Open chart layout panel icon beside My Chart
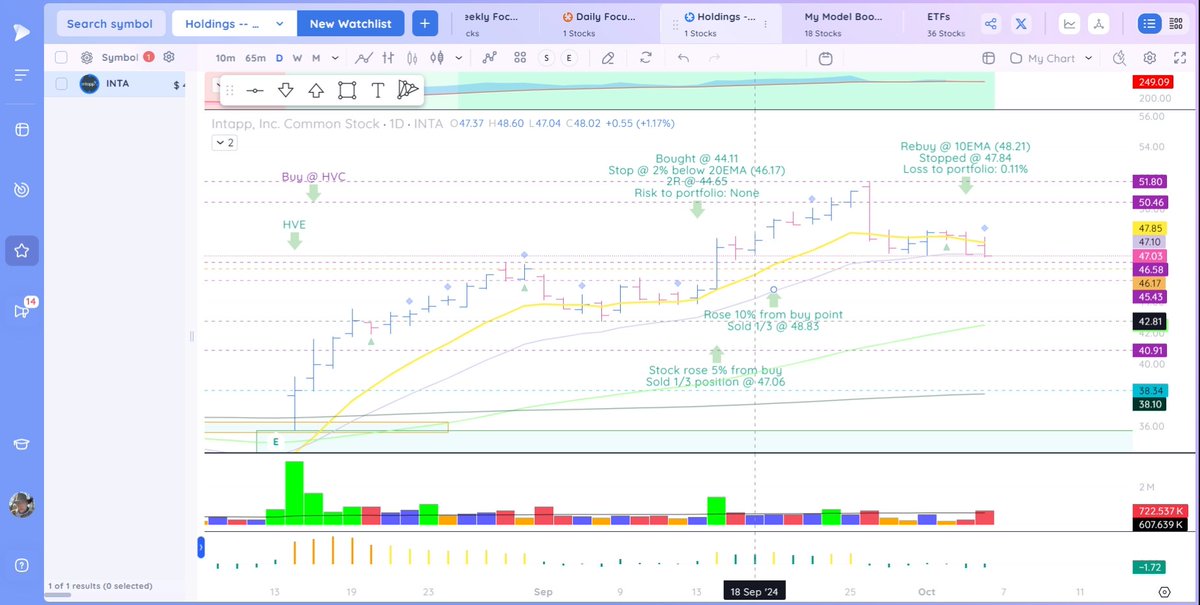This screenshot has width=1200, height=605. click(x=988, y=58)
